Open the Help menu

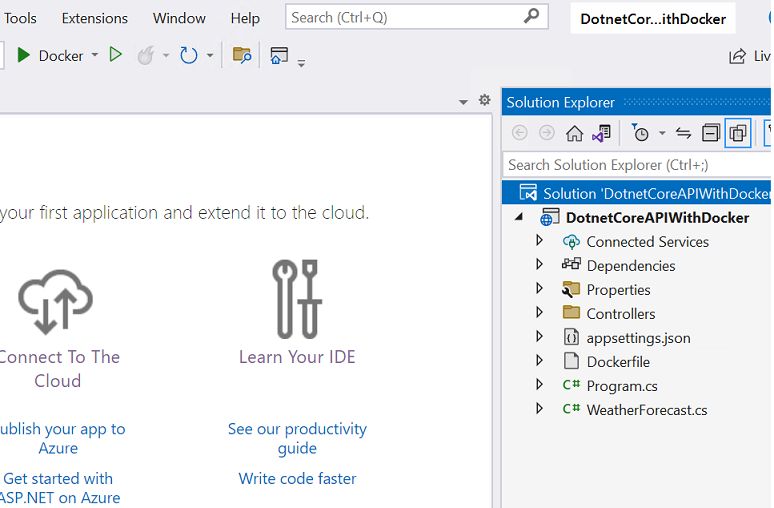tap(245, 18)
